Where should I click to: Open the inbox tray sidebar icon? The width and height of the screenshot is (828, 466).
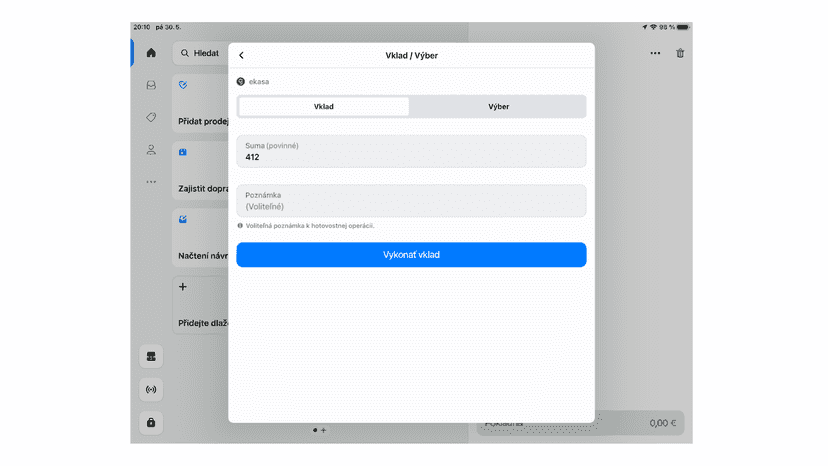(151, 85)
